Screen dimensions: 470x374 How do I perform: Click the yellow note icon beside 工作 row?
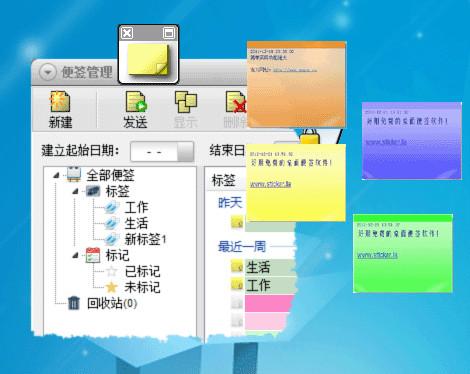point(237,284)
